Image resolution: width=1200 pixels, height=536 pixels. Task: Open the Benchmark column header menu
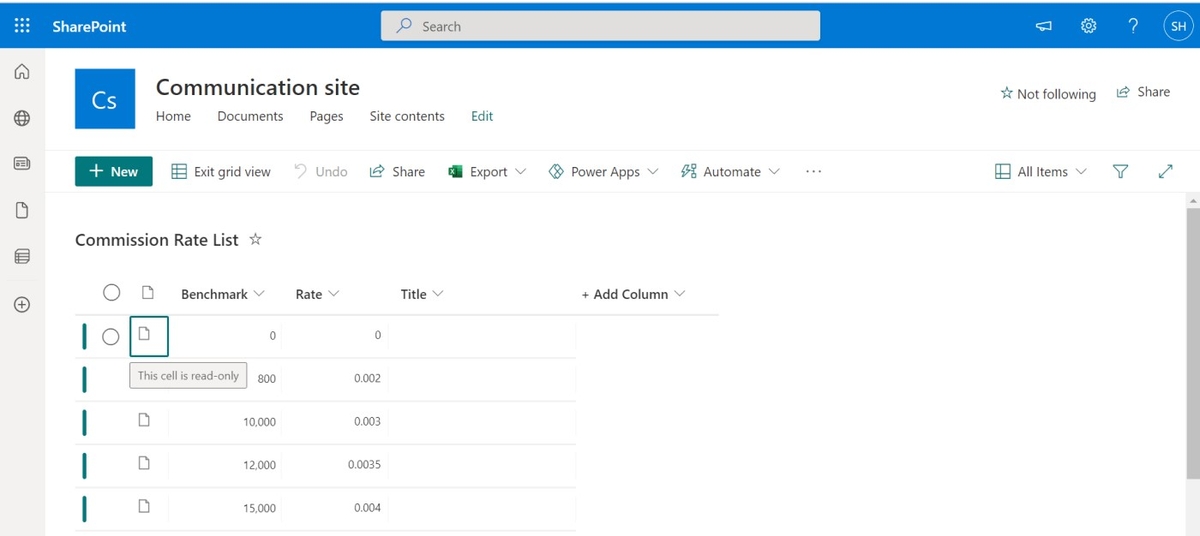(222, 294)
